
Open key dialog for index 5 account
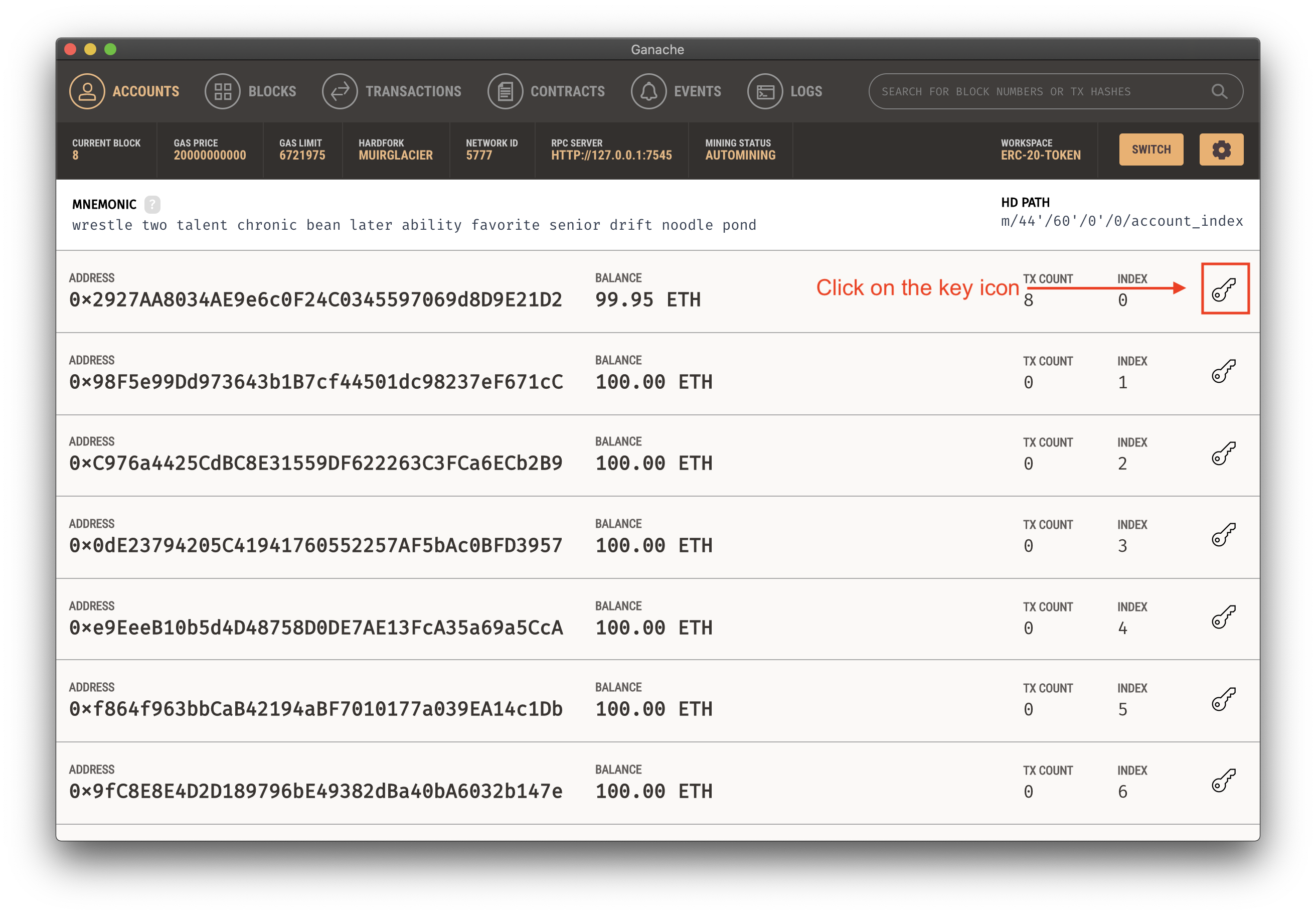1224,699
